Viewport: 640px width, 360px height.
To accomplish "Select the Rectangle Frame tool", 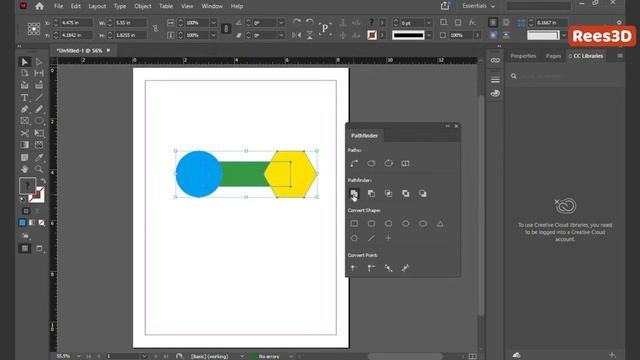I will coord(25,121).
